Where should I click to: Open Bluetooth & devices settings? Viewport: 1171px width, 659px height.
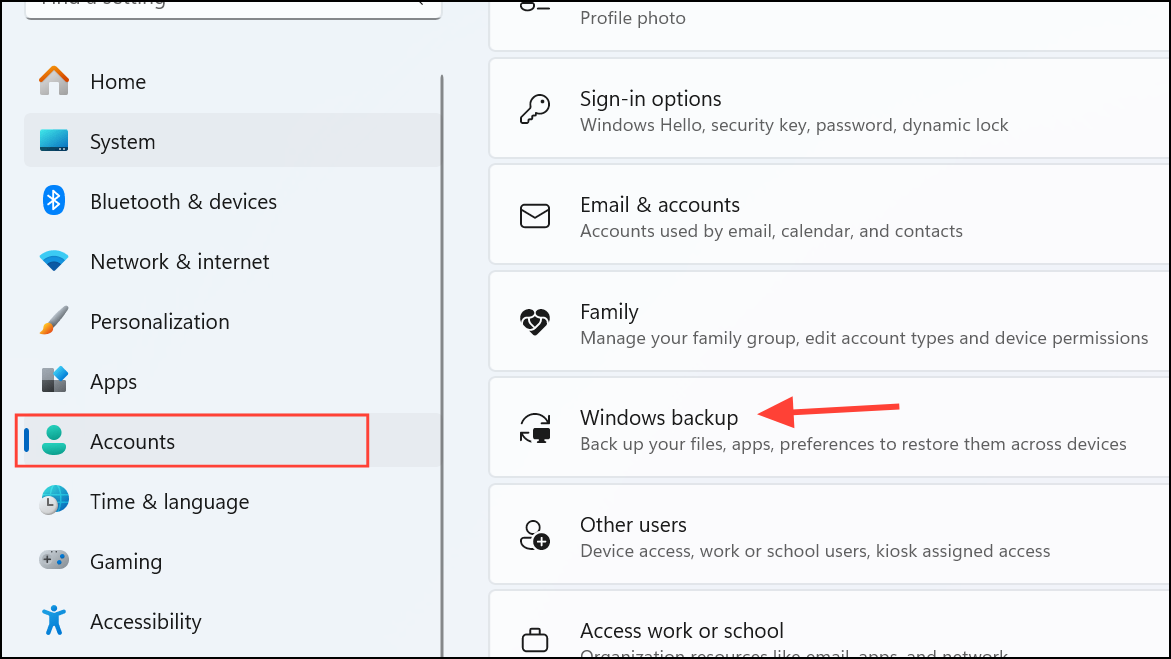click(183, 202)
